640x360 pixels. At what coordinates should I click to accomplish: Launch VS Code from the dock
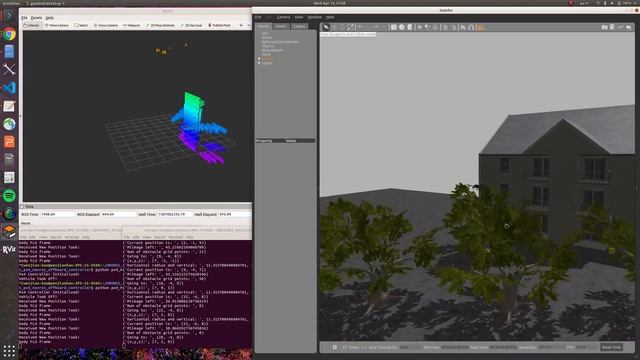9,88
